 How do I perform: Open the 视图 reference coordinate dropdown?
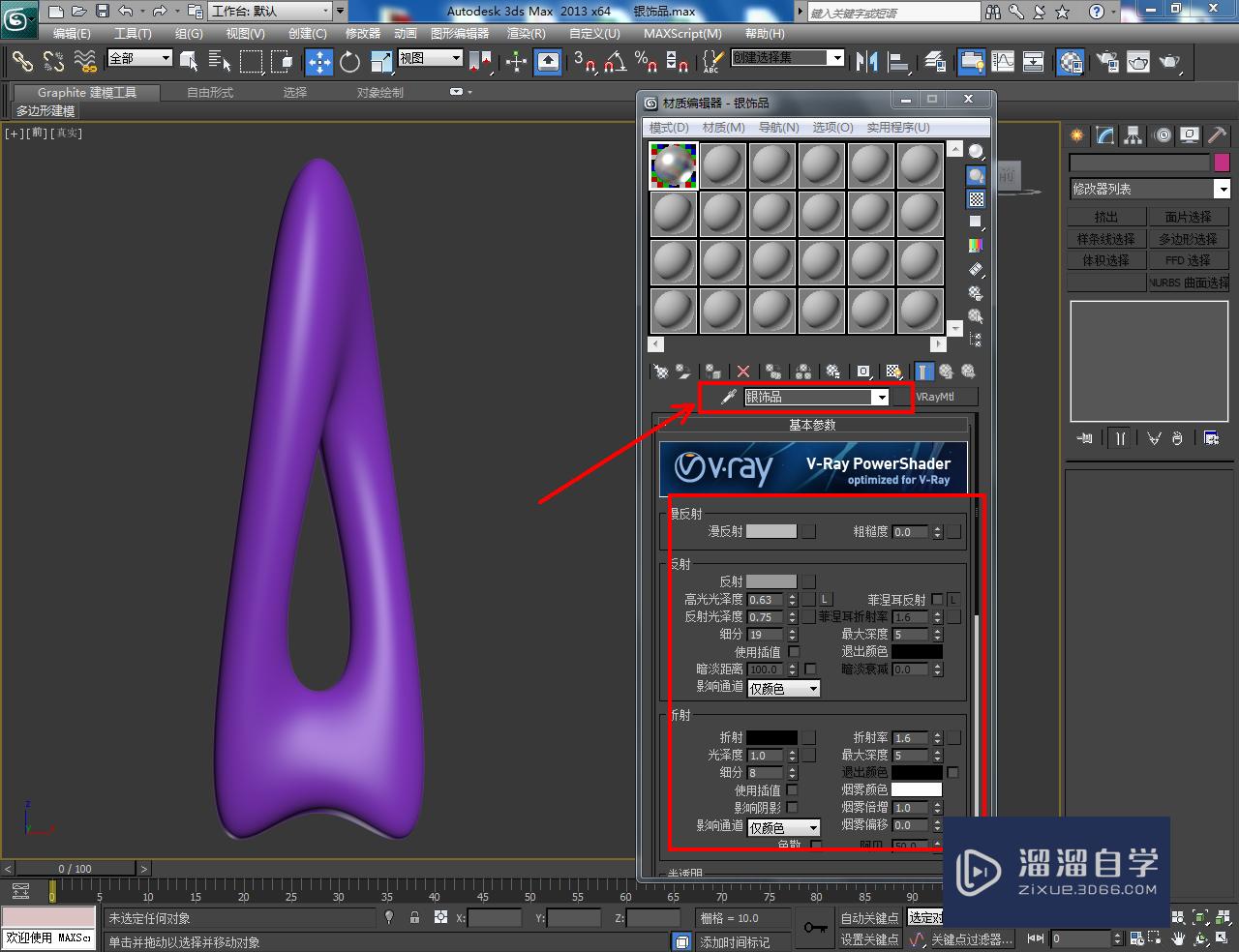click(431, 58)
